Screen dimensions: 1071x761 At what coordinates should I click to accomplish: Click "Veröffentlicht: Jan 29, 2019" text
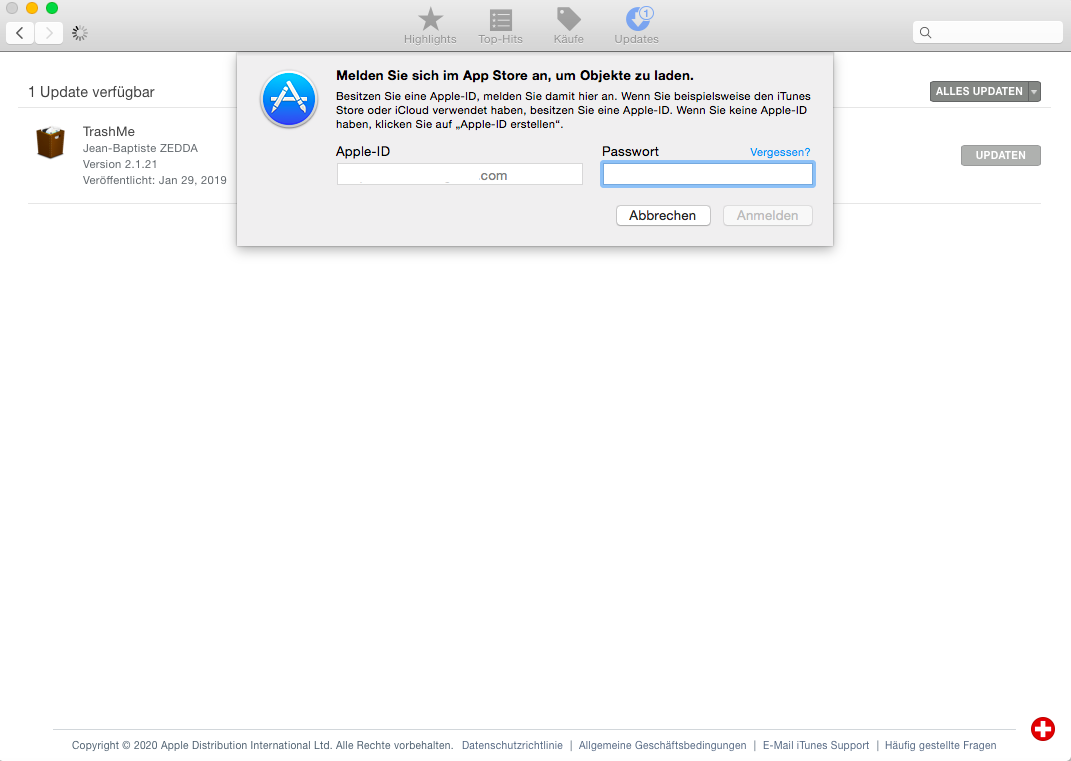pos(154,180)
